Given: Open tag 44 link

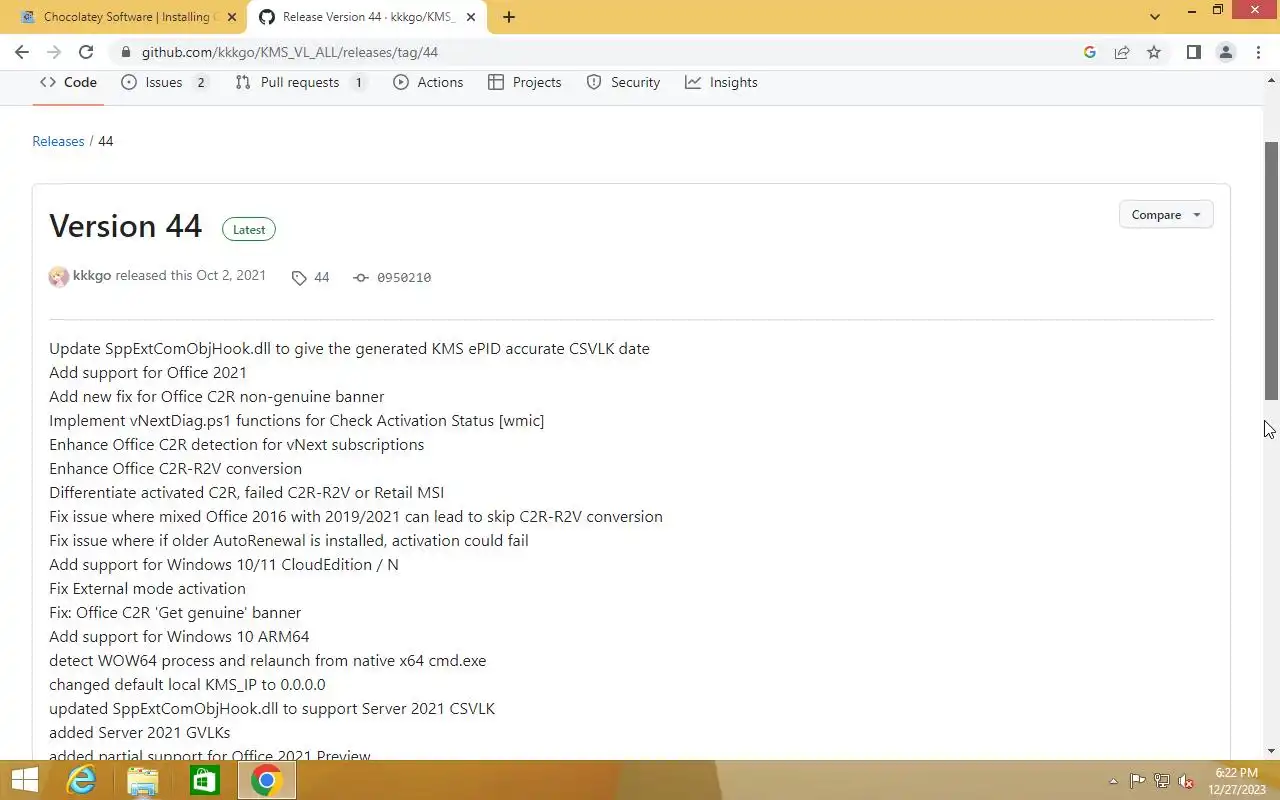Looking at the screenshot, I should pos(311,278).
